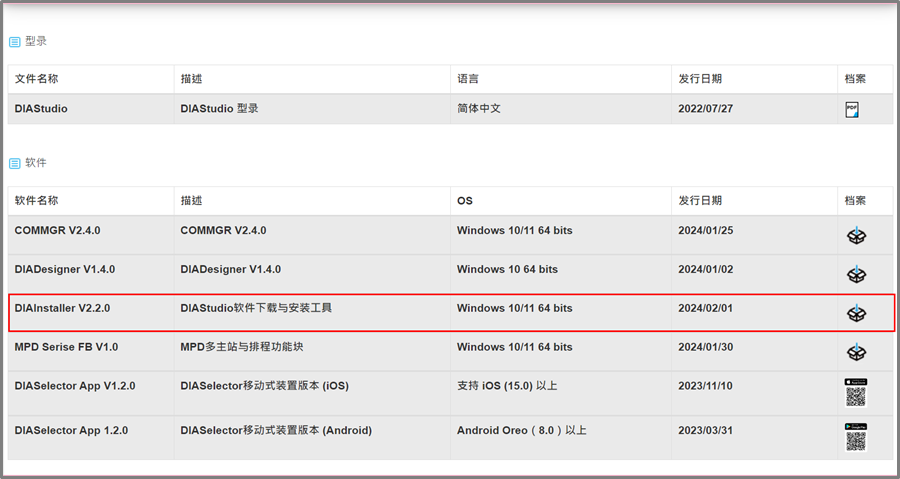Click the DIAInstaller V2.2.0 software name
This screenshot has width=900, height=479.
pyautogui.click(x=62, y=308)
